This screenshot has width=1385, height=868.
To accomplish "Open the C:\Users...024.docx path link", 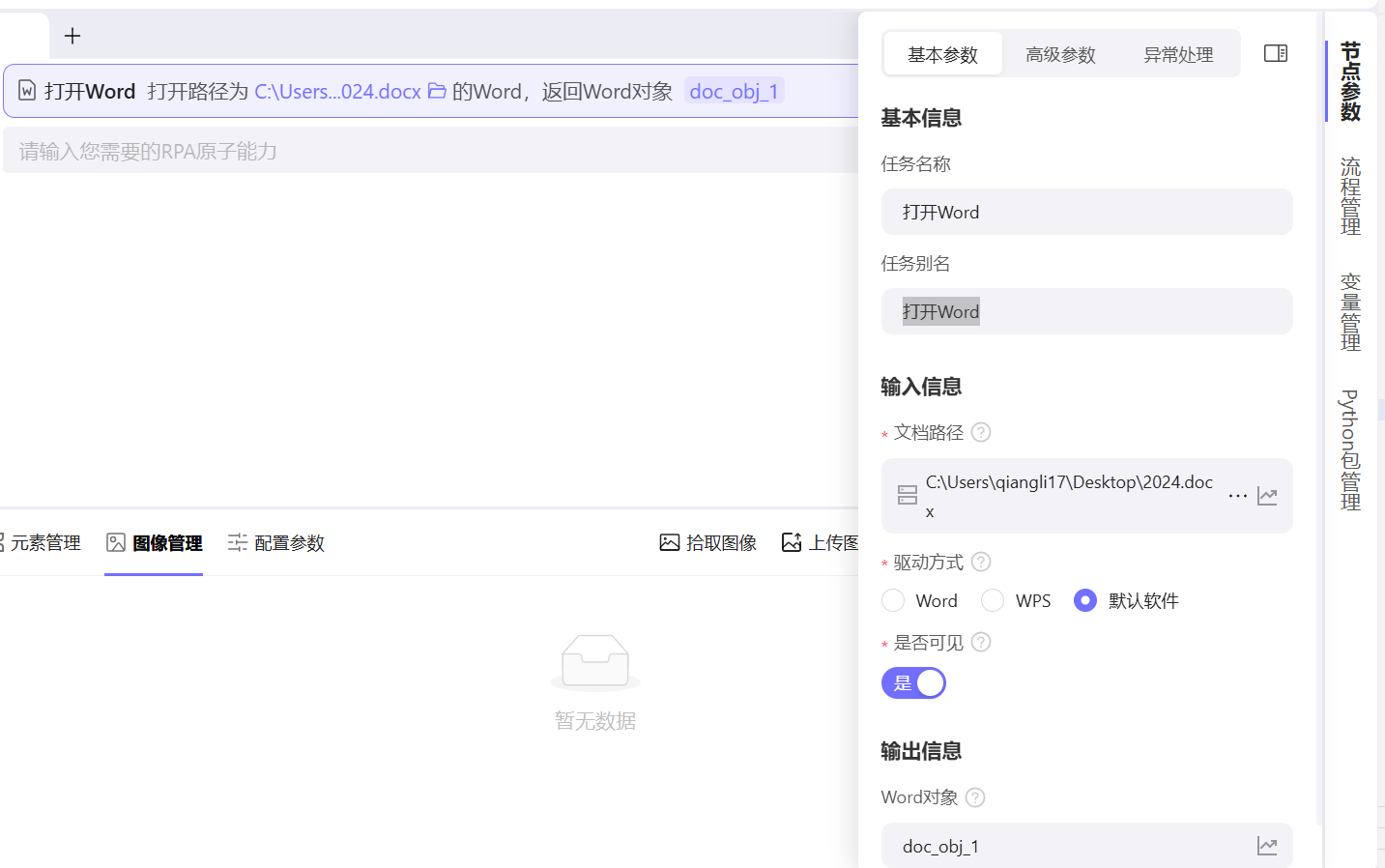I will click(x=337, y=91).
